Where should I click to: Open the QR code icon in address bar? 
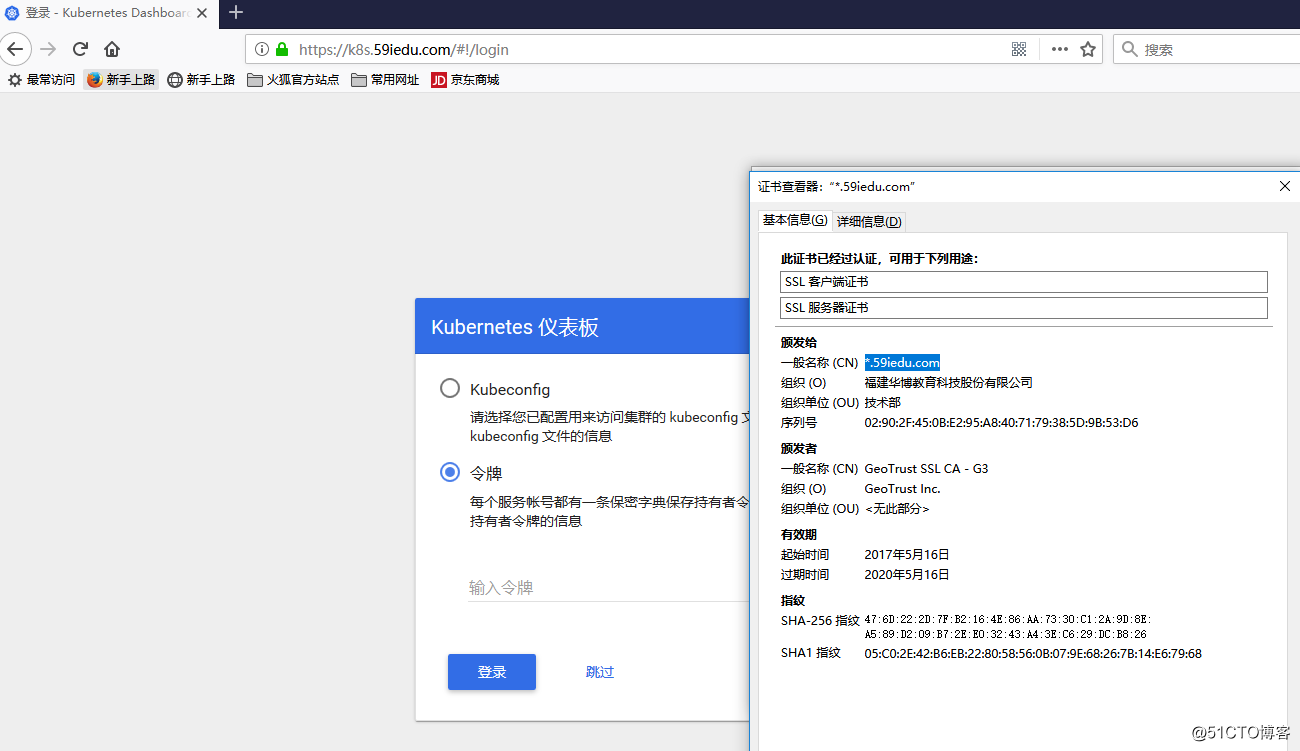tap(1019, 49)
